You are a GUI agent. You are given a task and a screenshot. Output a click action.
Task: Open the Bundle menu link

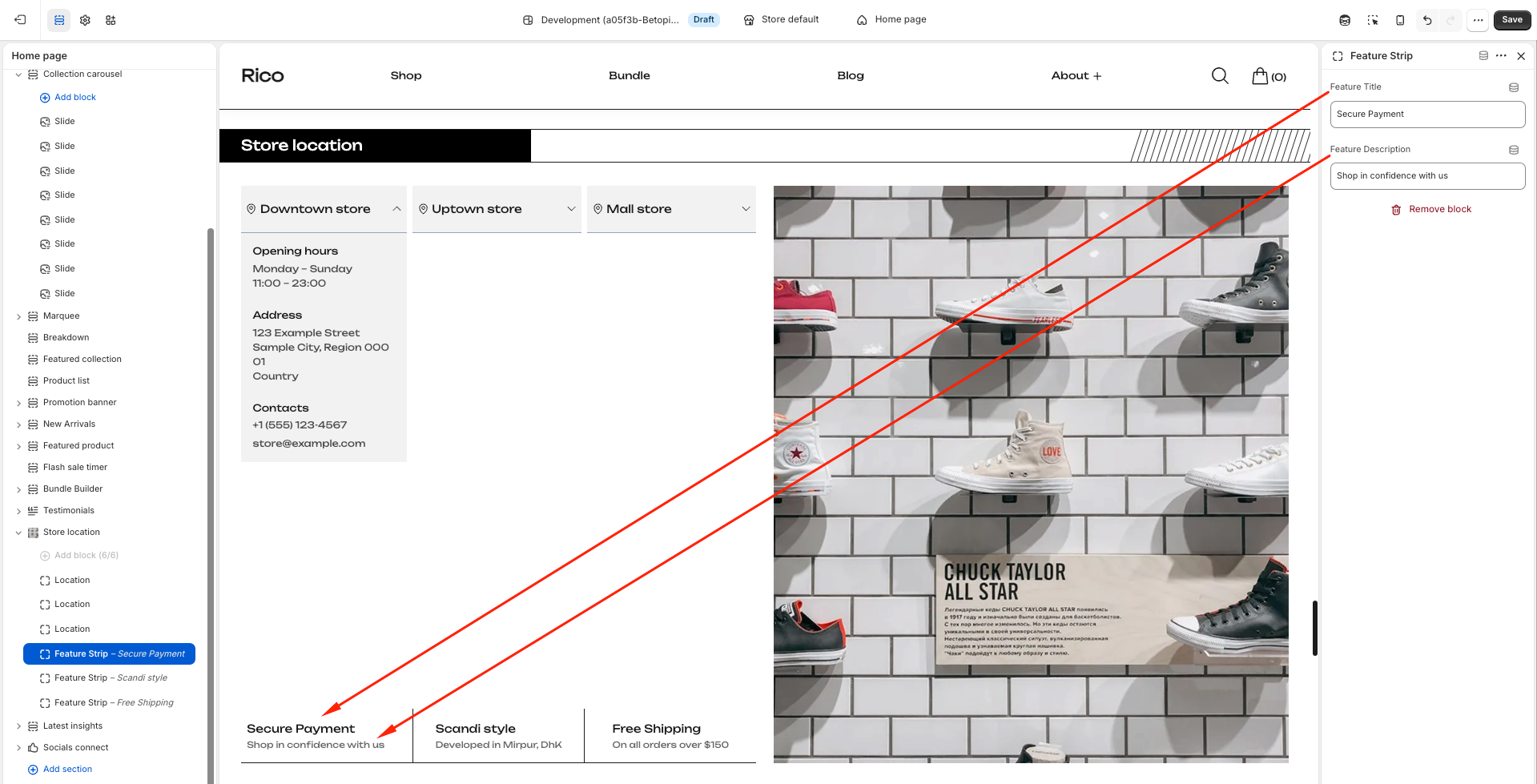pos(630,75)
